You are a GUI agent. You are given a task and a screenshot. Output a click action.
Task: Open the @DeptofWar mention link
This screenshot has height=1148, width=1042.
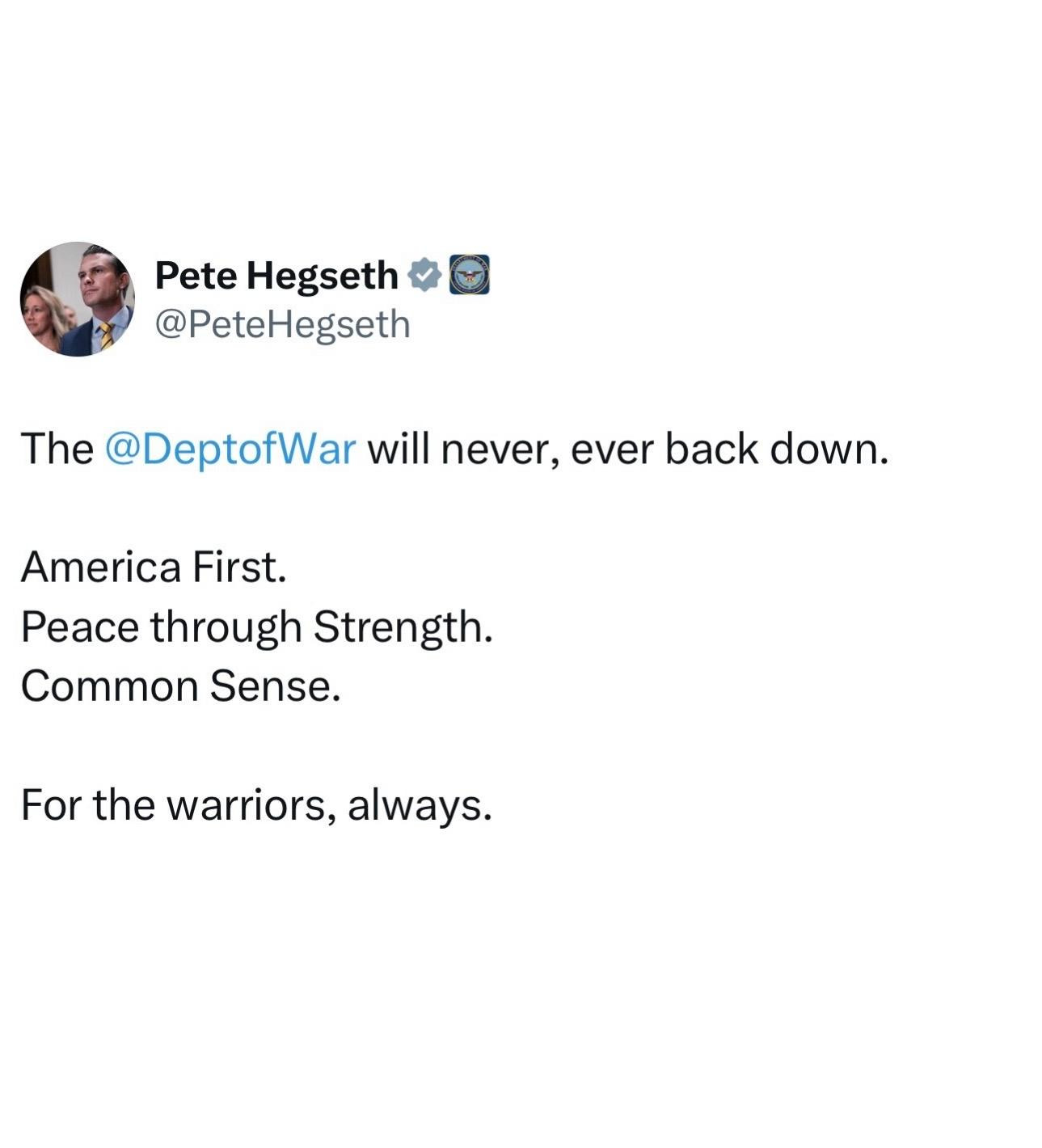(x=230, y=449)
